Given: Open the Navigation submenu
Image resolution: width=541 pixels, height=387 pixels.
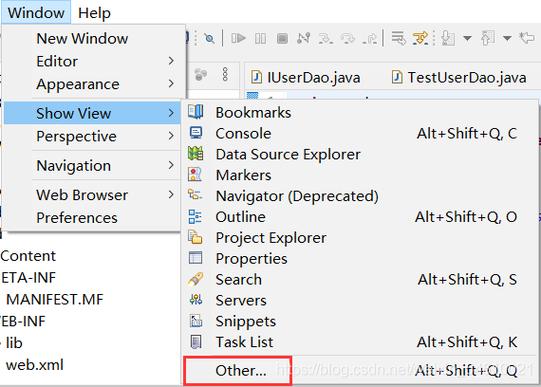Looking at the screenshot, I should tap(92, 166).
